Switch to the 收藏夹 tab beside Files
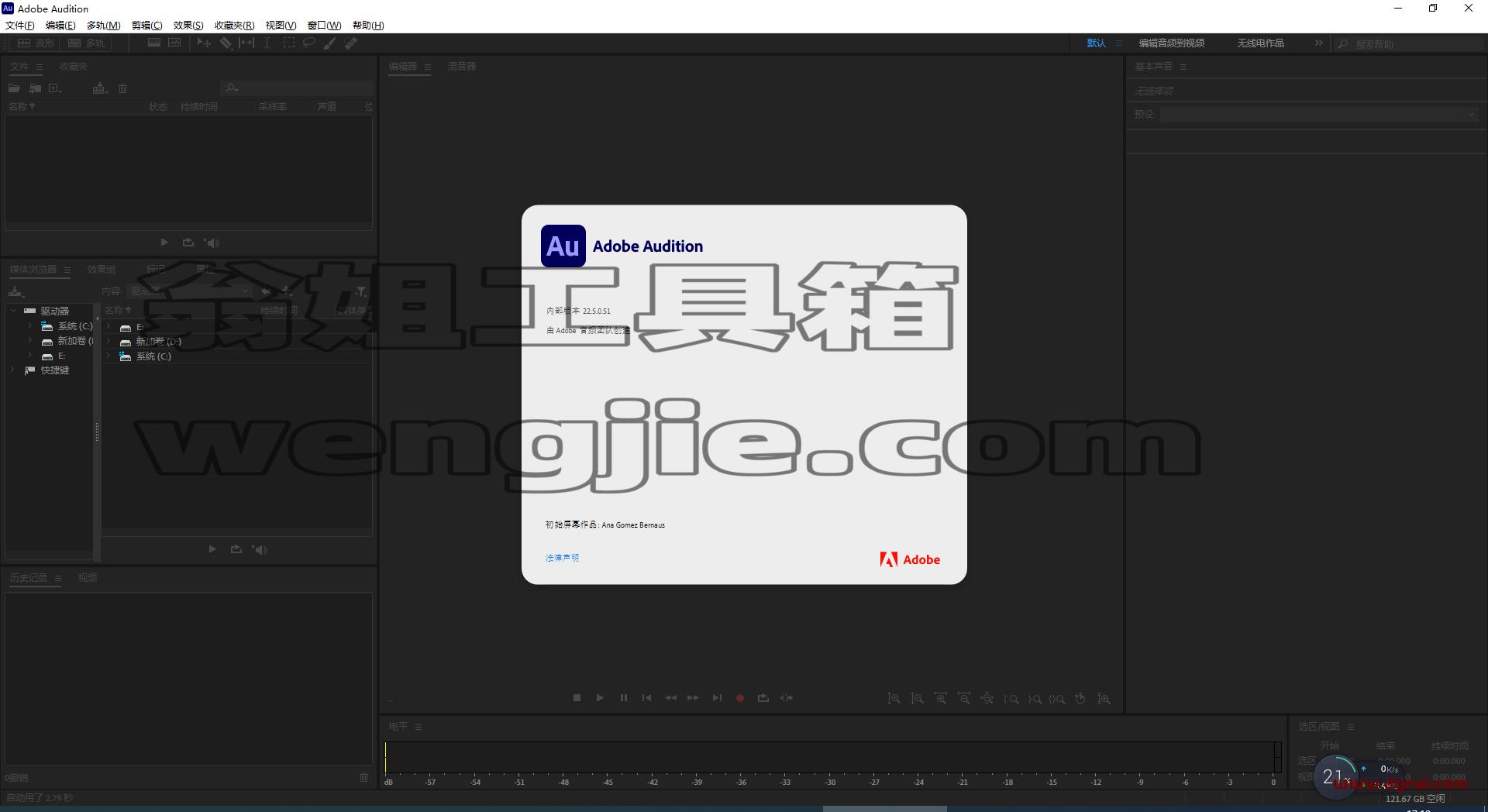 [74, 67]
